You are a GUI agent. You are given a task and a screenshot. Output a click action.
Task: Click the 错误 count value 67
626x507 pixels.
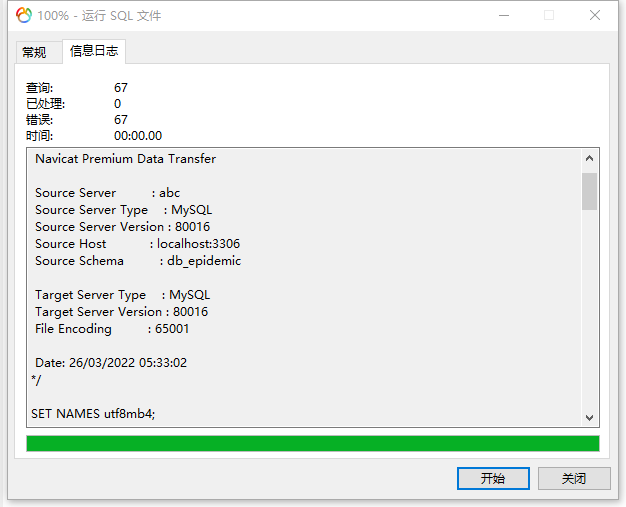pyautogui.click(x=121, y=119)
